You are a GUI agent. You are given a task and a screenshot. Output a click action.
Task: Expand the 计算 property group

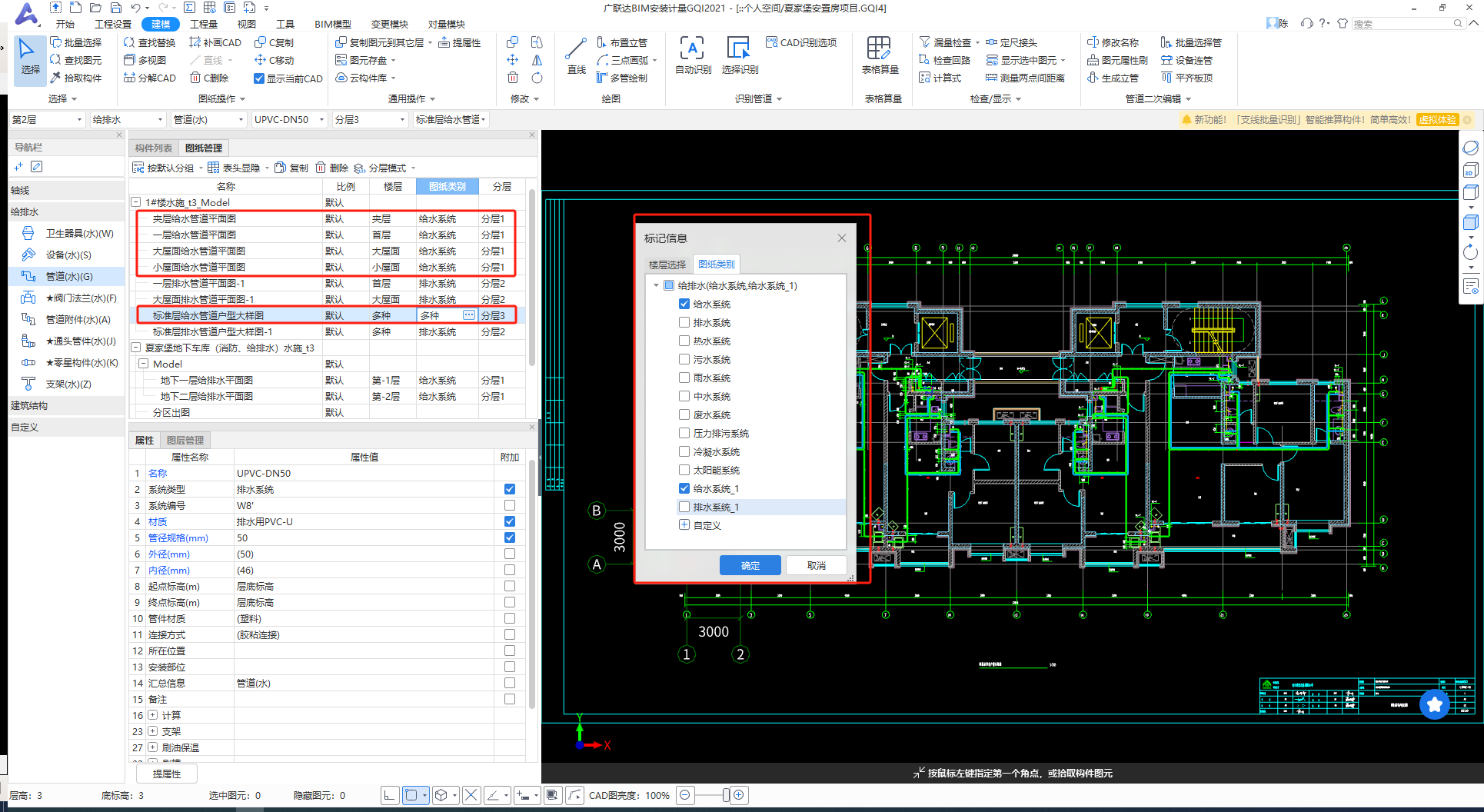coord(152,715)
